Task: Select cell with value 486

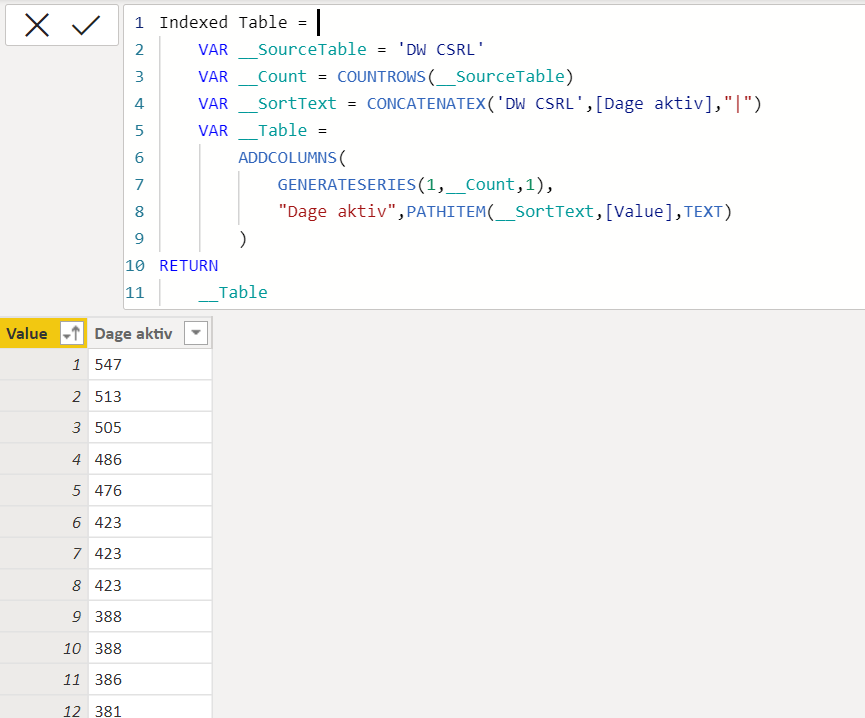Action: pyautogui.click(x=150, y=459)
